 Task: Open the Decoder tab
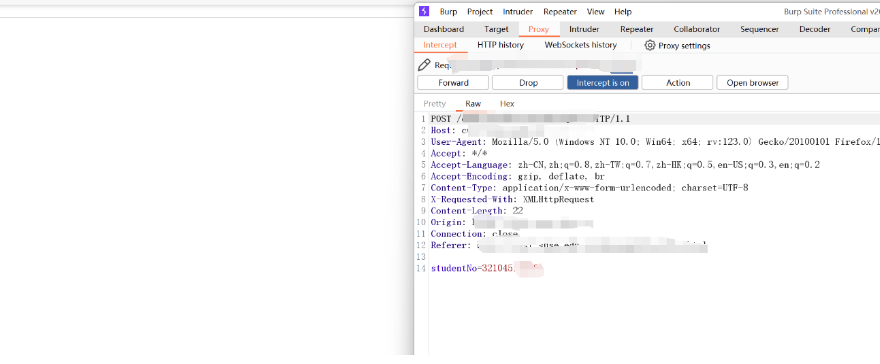coord(815,29)
